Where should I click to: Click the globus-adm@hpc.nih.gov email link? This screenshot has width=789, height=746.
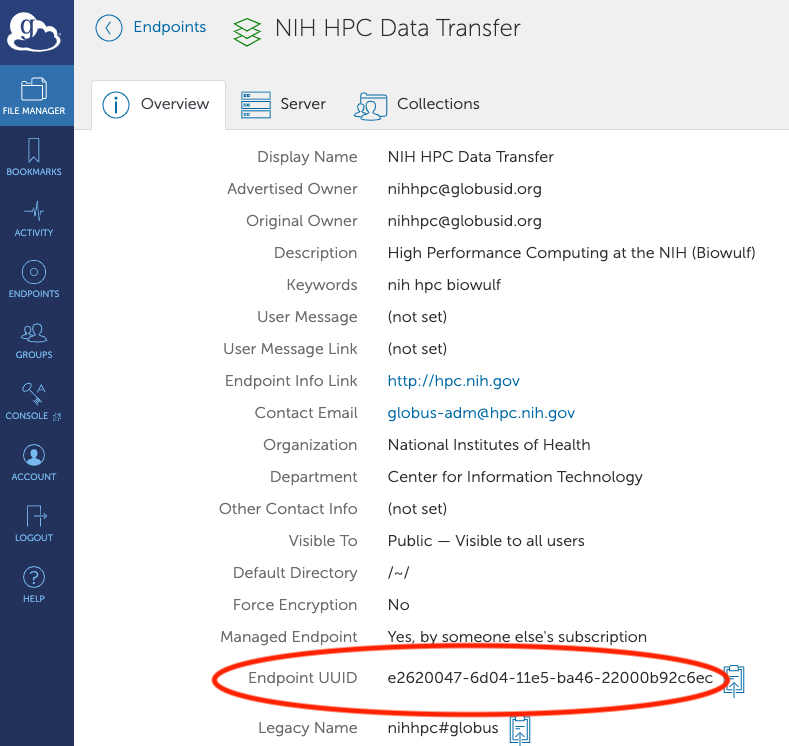pyautogui.click(x=481, y=413)
